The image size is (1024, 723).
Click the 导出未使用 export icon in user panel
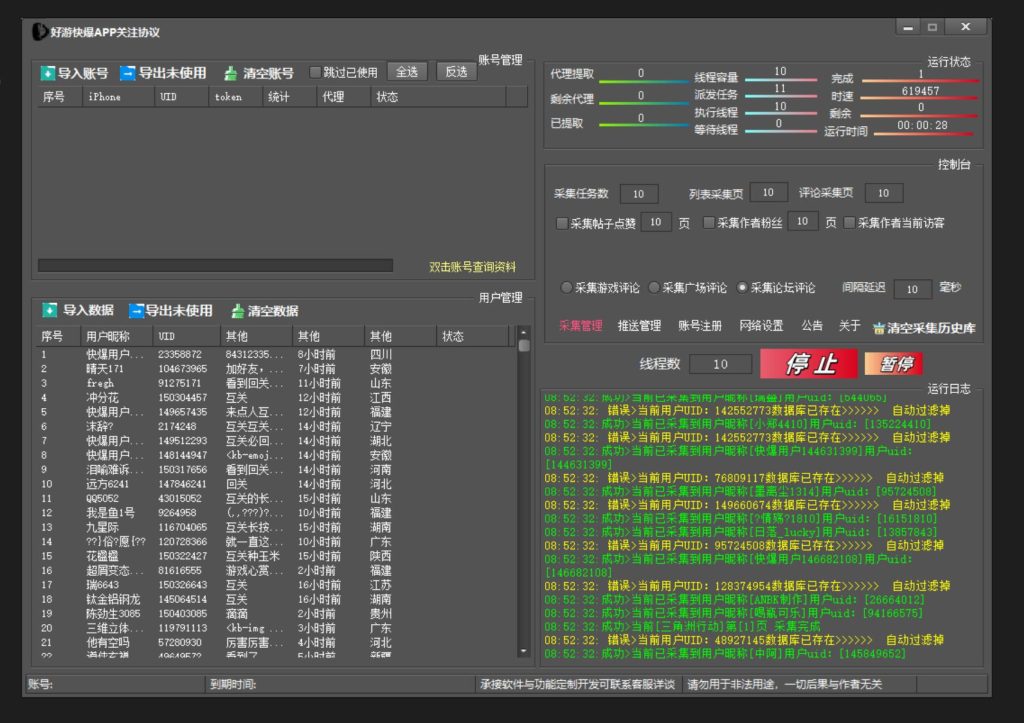coord(136,311)
